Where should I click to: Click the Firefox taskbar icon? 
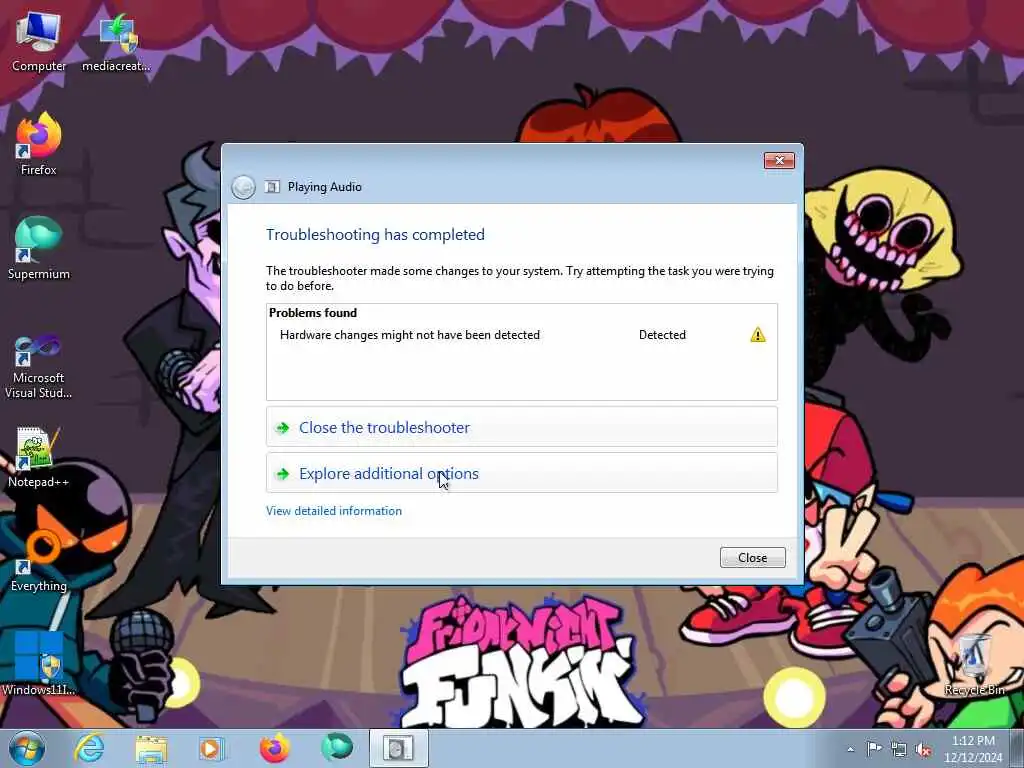pyautogui.click(x=275, y=748)
